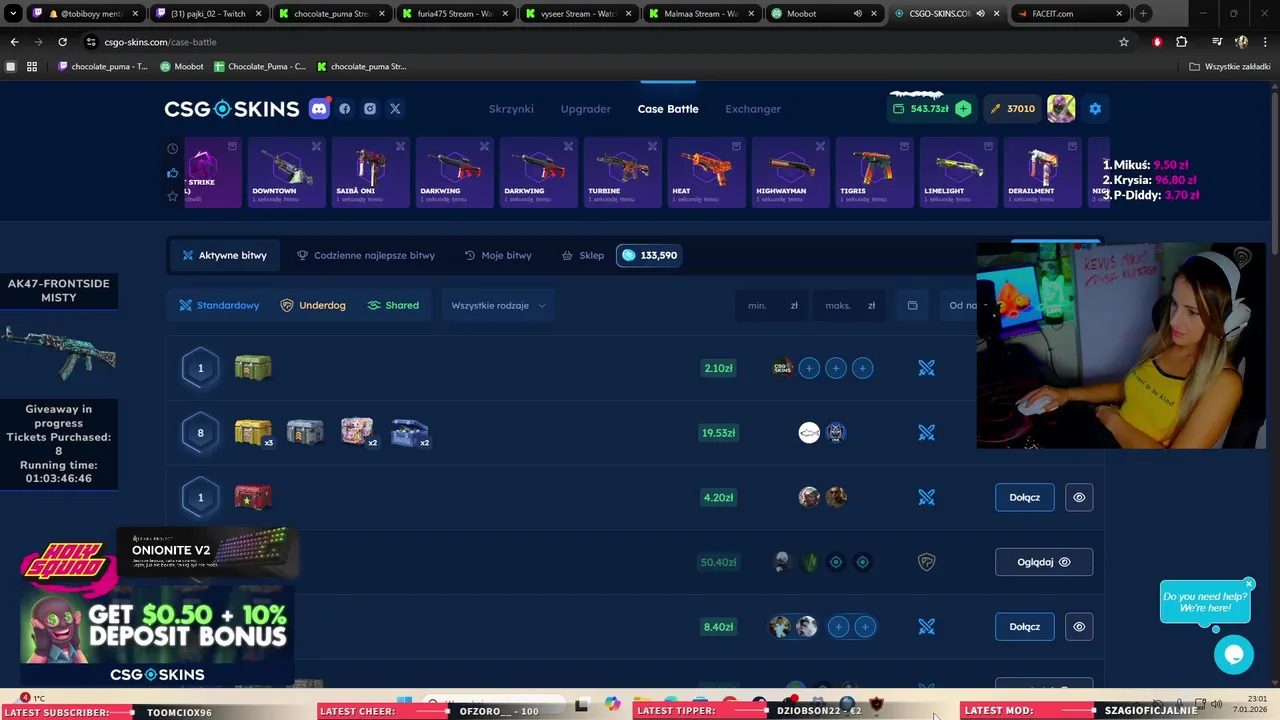Screen dimensions: 1280x720
Task: Open Skrzynki in top navigation
Action: (511, 109)
